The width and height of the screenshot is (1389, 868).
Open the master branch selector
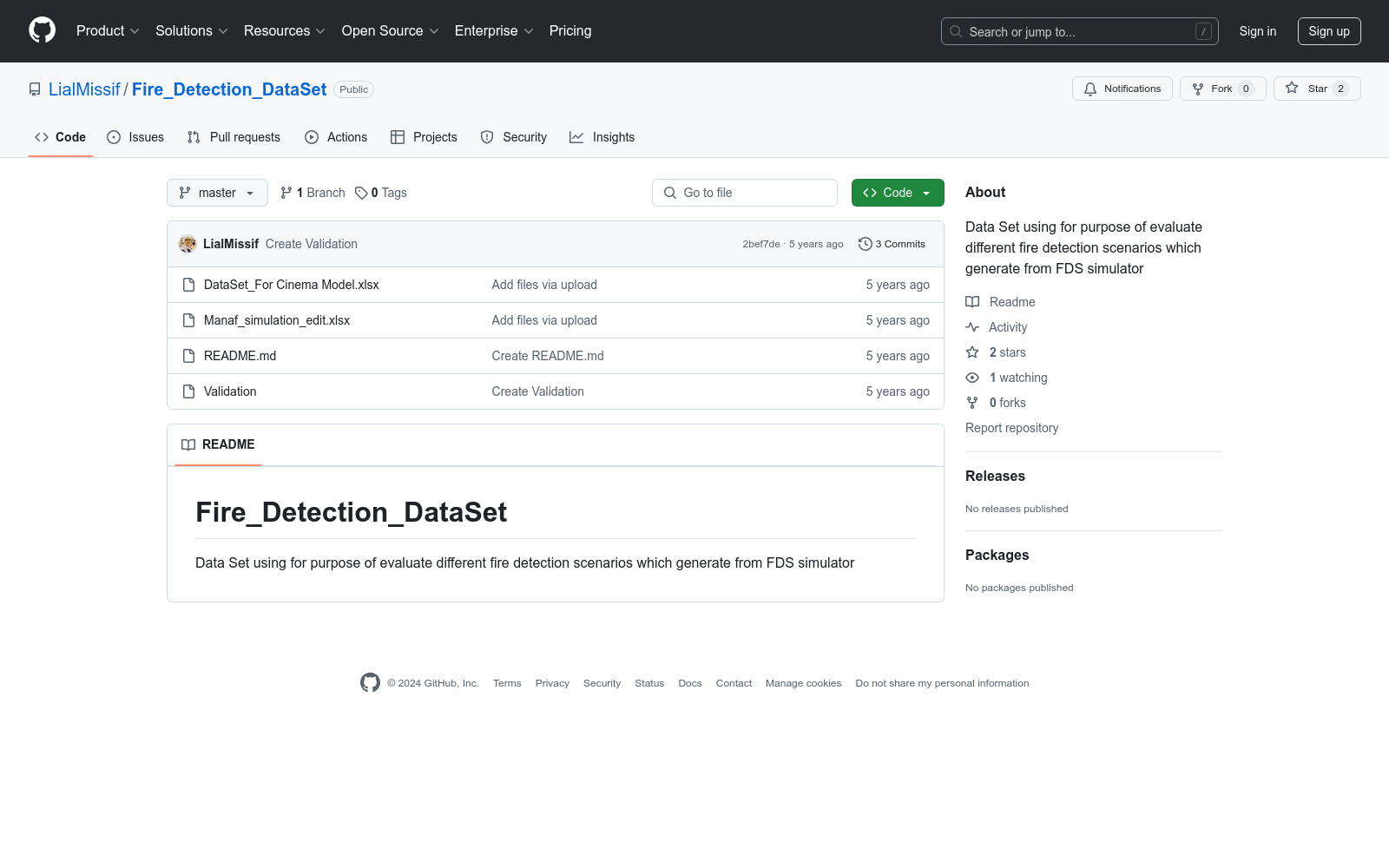pyautogui.click(x=217, y=193)
